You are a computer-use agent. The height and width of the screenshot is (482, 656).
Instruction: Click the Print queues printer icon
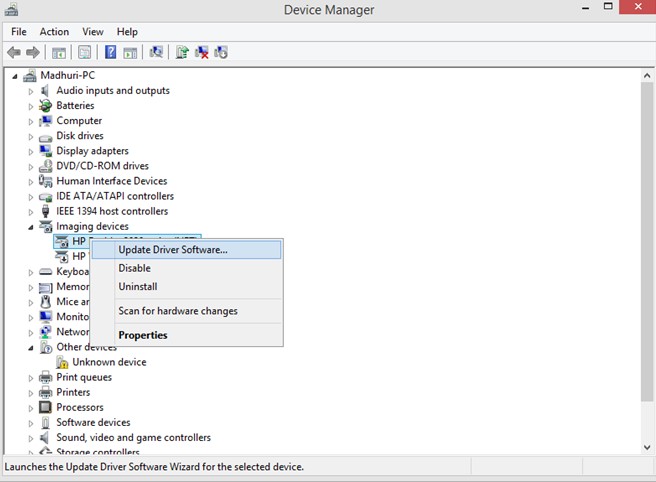(45, 377)
